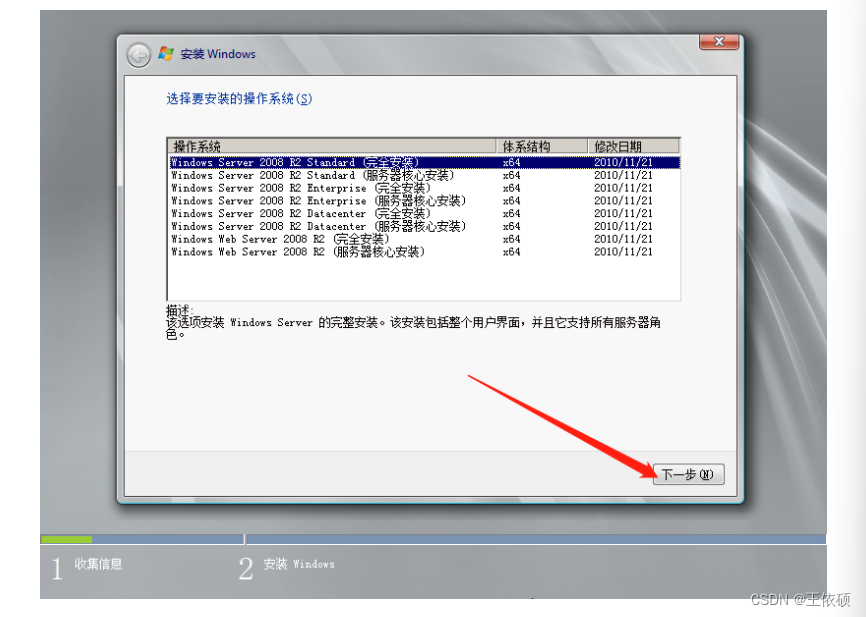
Task: Click step 1 收集信息 at the bottom
Action: (87, 567)
